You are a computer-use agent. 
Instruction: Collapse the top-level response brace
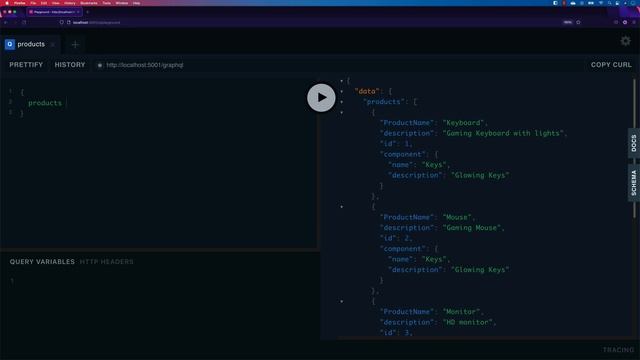(342, 81)
